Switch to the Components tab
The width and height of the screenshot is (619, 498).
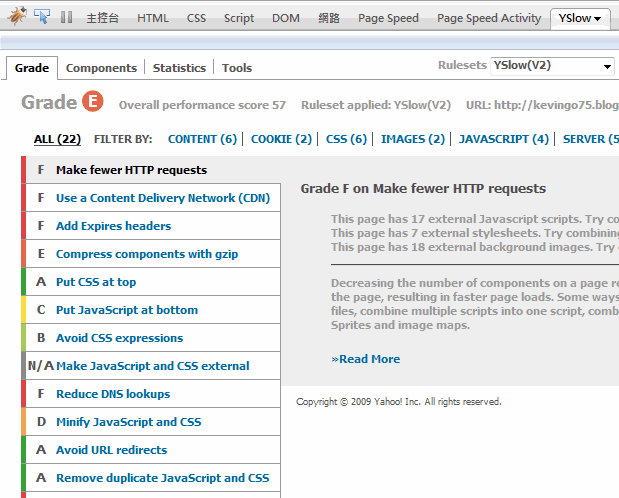click(x=101, y=68)
